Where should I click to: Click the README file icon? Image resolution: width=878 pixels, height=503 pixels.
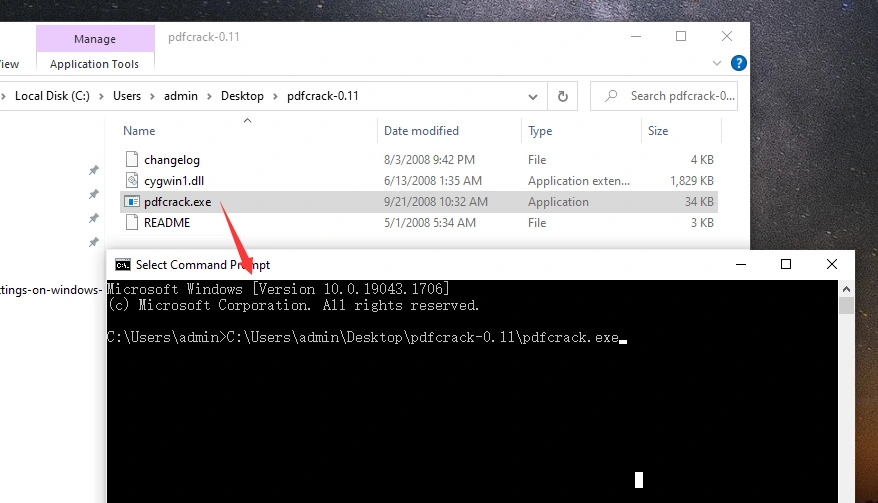132,222
